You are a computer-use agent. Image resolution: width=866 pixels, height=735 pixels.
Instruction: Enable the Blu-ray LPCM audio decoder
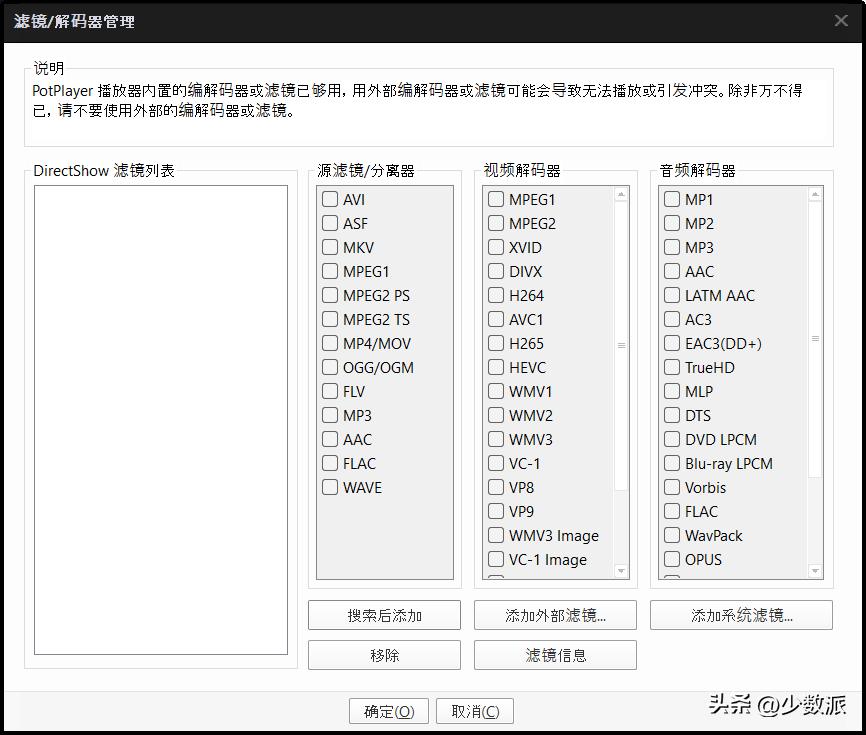[x=671, y=463]
